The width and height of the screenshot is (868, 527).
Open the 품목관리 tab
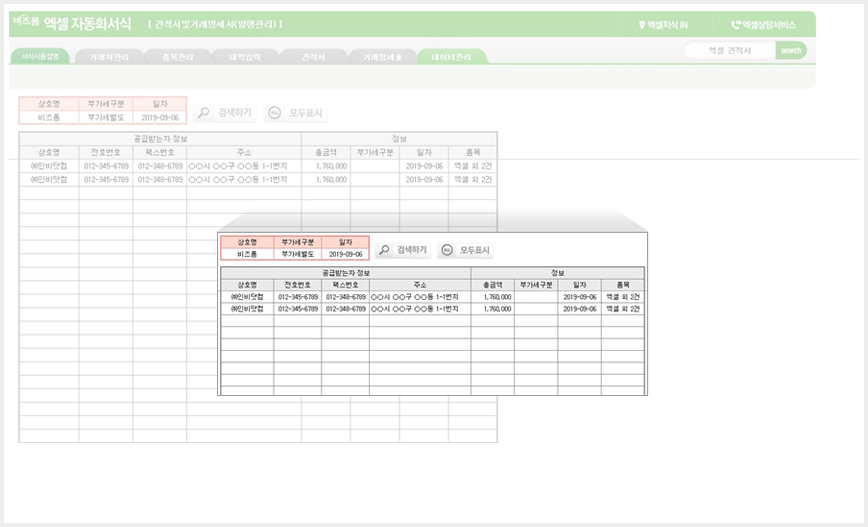tap(178, 57)
